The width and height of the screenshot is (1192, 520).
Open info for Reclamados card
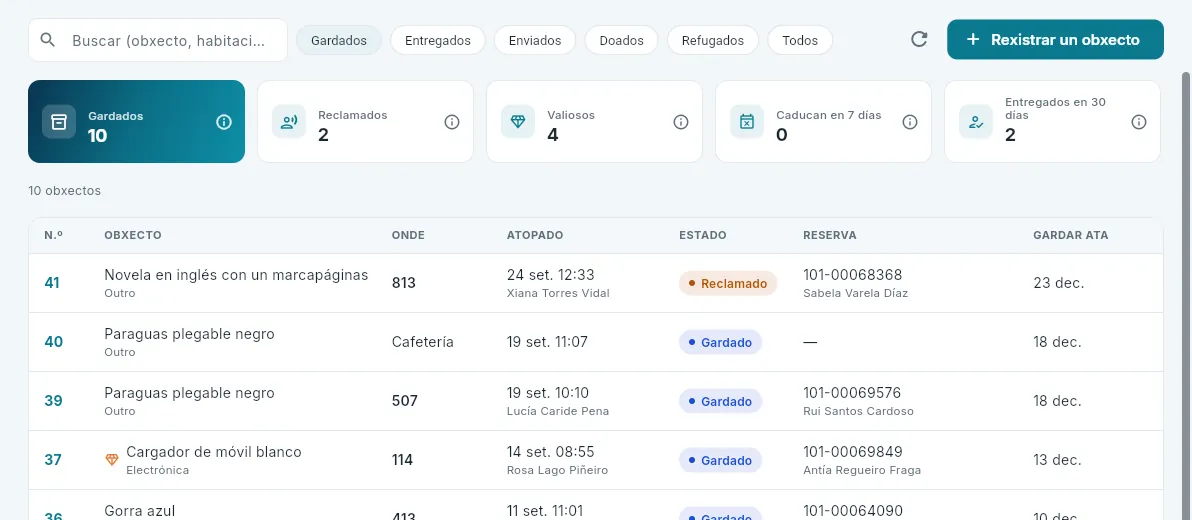[x=452, y=122]
